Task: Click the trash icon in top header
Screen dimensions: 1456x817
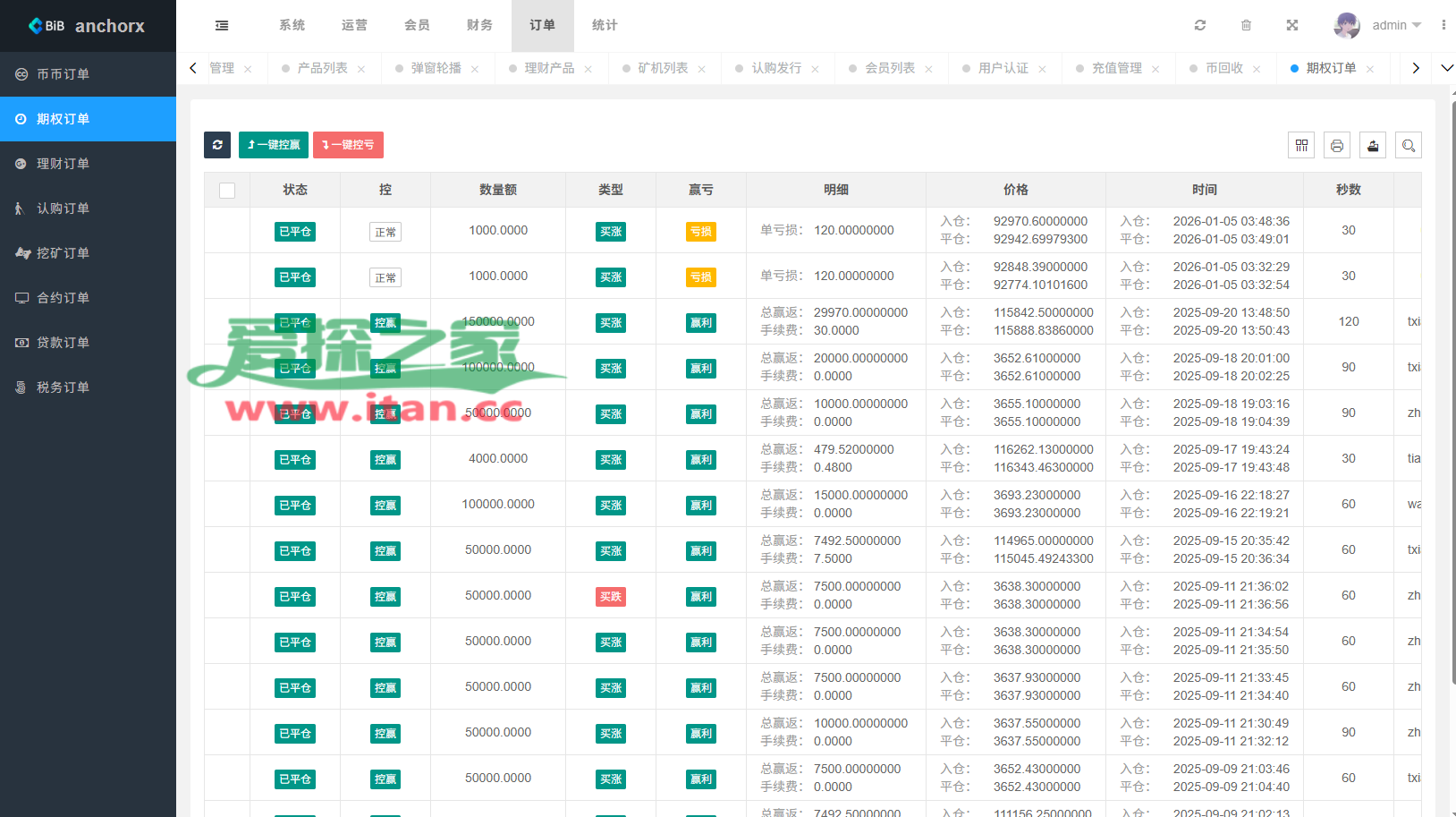Action: coord(1246,25)
